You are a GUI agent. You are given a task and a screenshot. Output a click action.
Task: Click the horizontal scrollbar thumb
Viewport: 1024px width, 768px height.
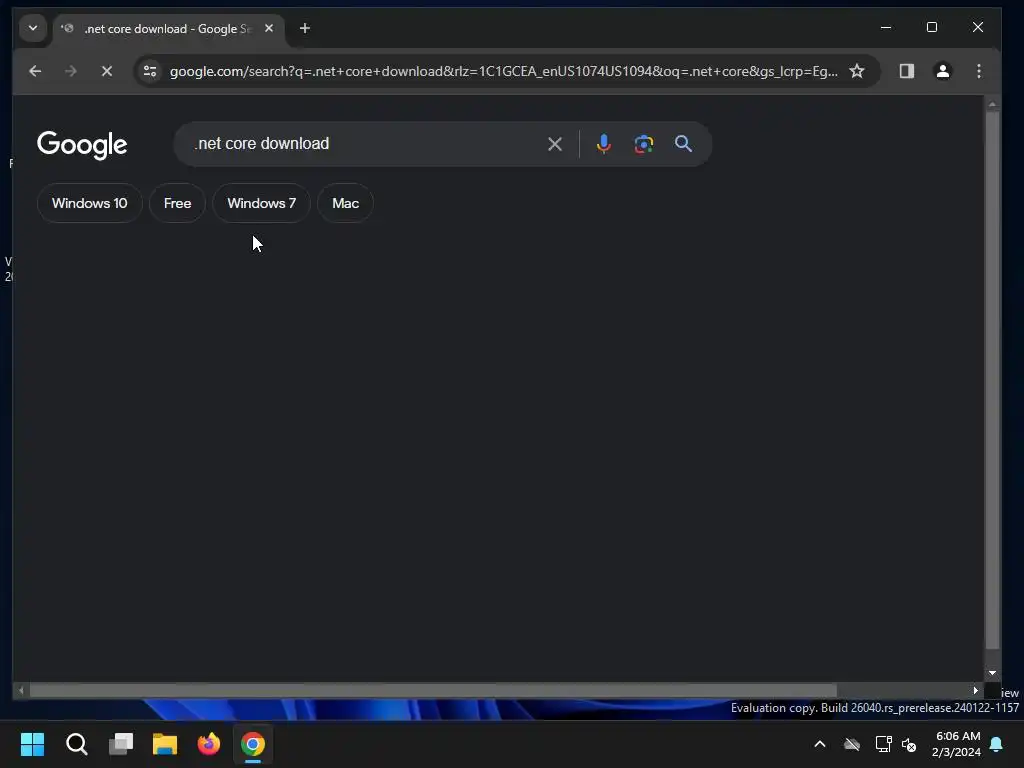coord(433,690)
